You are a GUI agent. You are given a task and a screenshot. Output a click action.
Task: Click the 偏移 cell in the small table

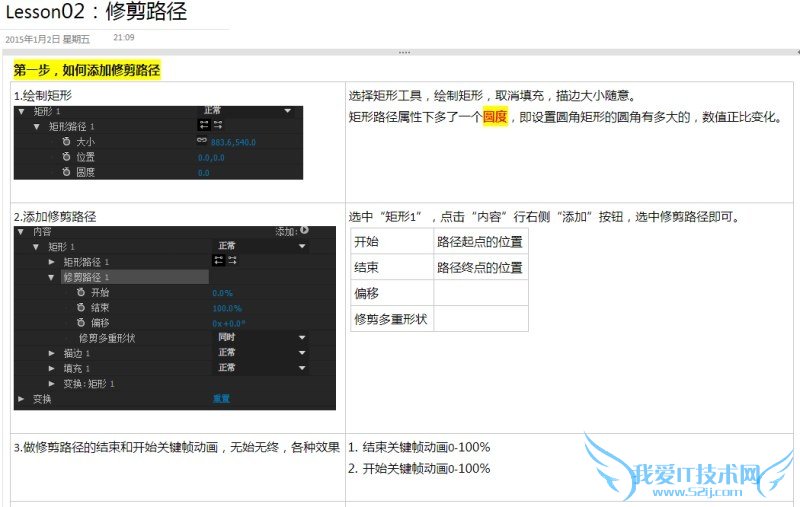point(392,293)
